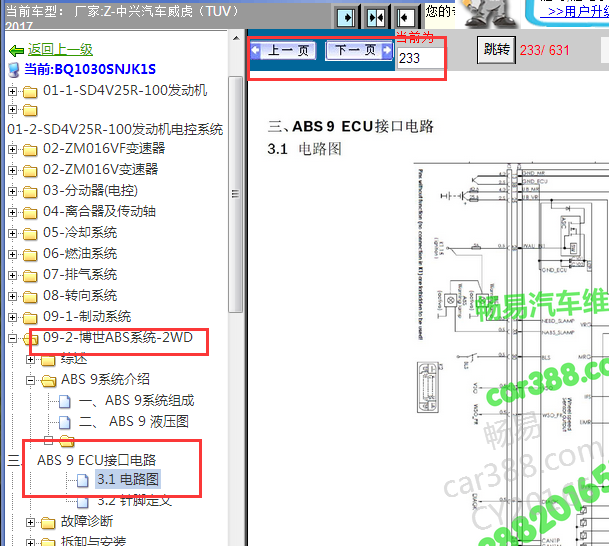Expand the 08-转向系统 folder
Screen dimensions: 609x546
(x=12, y=296)
